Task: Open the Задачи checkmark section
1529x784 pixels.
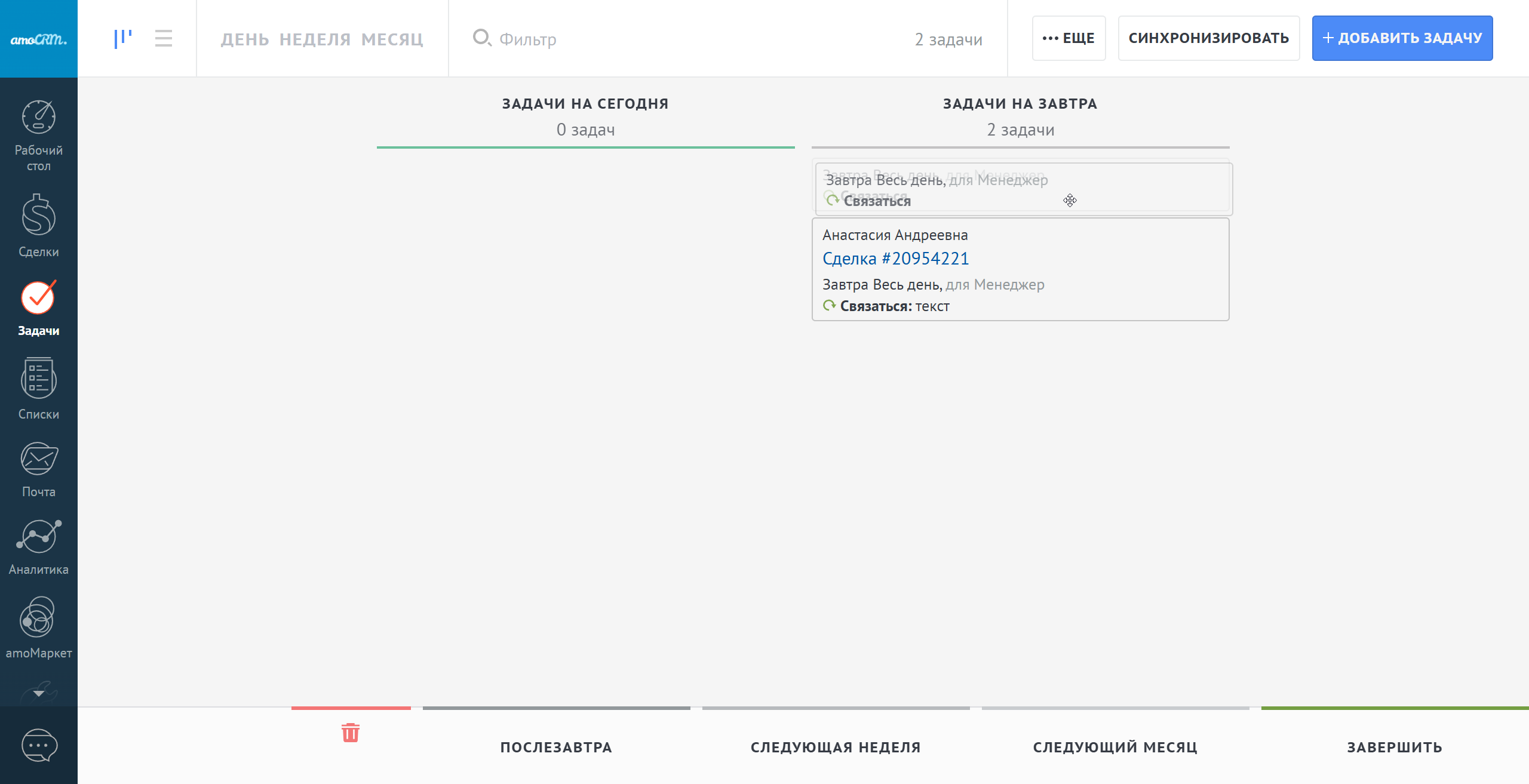Action: (38, 298)
